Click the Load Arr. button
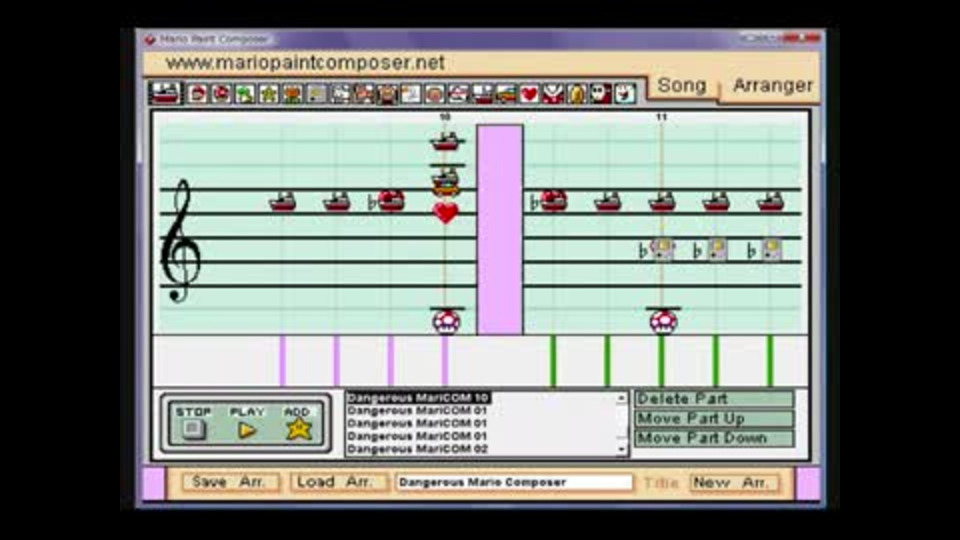Screen dimensions: 960x540 coord(339,482)
